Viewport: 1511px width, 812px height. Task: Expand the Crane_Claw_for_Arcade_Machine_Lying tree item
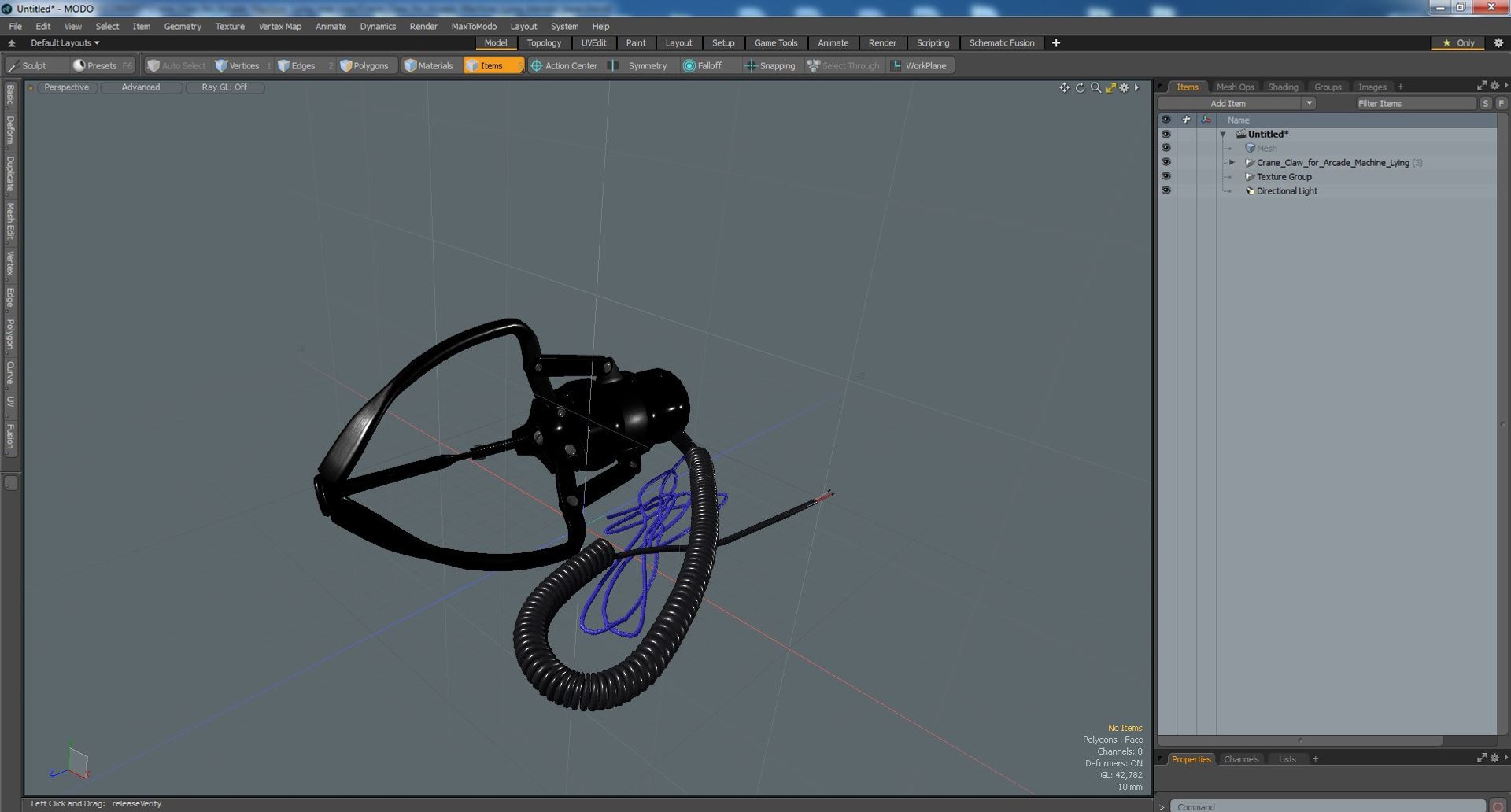[x=1232, y=162]
